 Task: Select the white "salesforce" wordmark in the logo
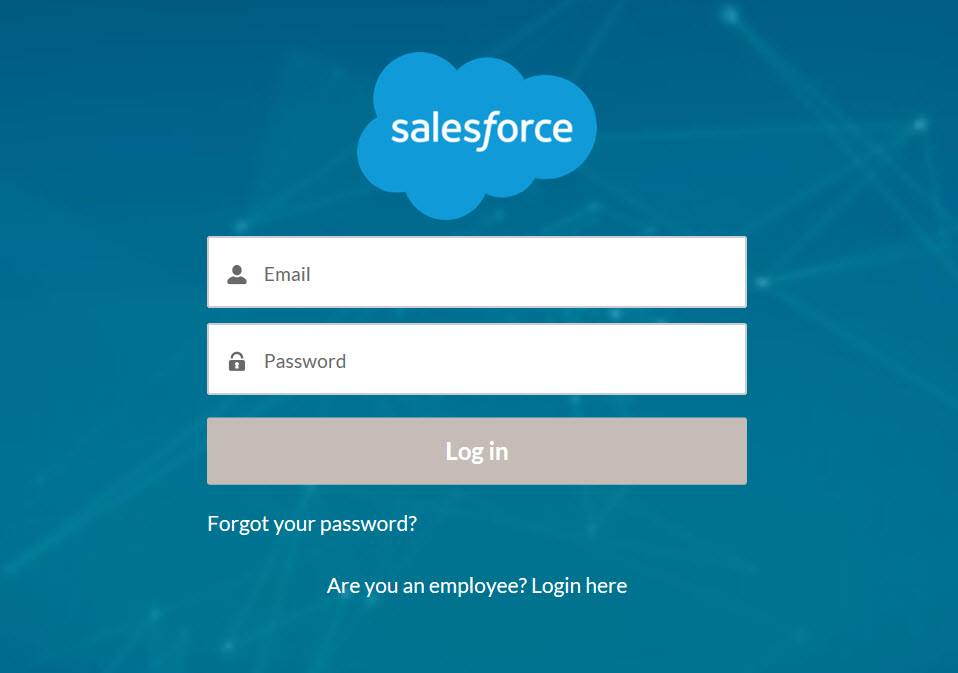(481, 130)
